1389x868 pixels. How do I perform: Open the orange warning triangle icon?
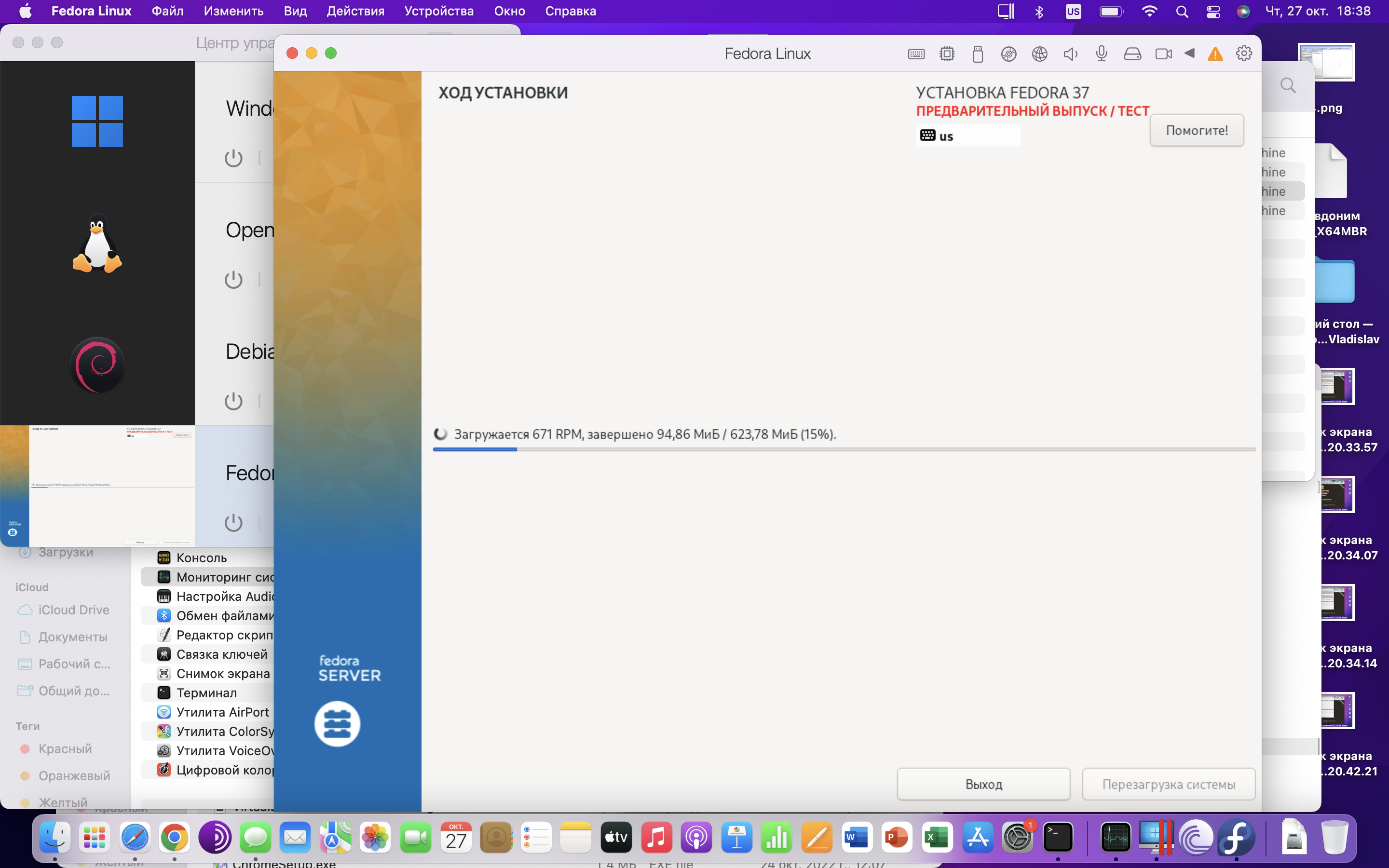(x=1215, y=54)
